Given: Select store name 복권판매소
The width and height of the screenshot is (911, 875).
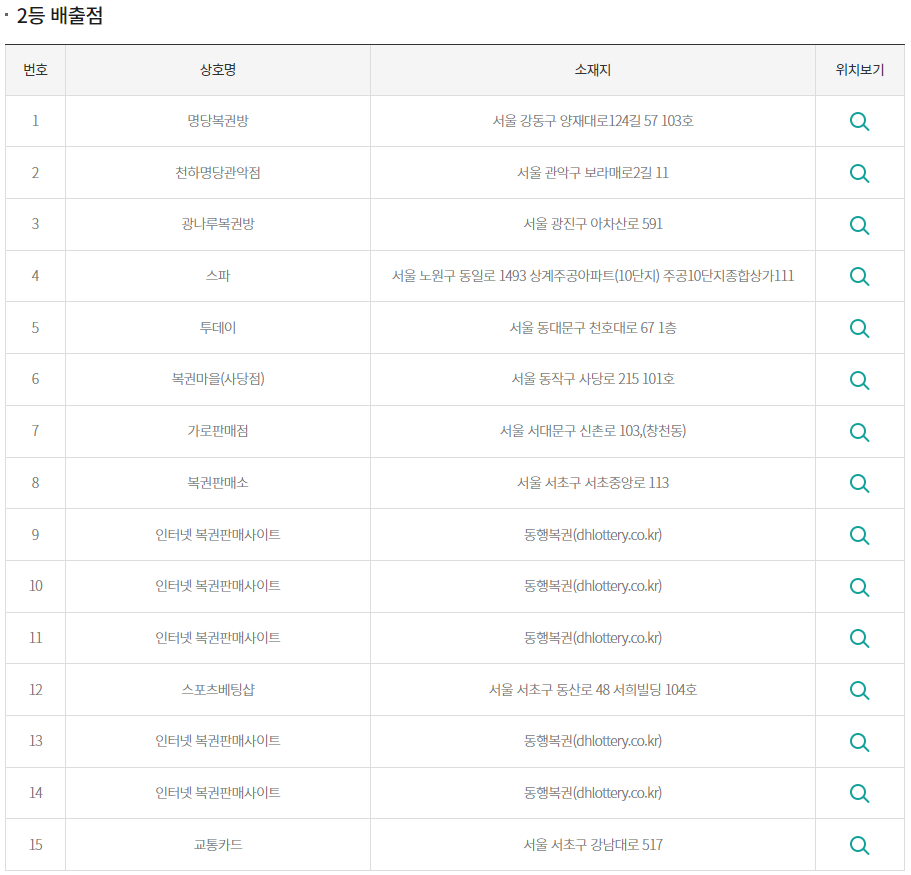Looking at the screenshot, I should [x=218, y=482].
